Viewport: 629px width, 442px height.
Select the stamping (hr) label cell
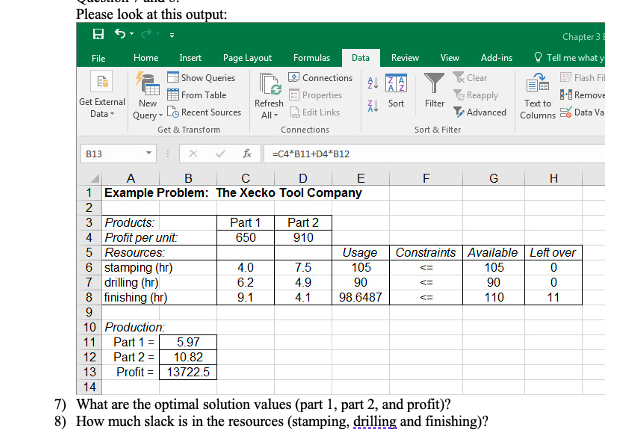[x=131, y=268]
